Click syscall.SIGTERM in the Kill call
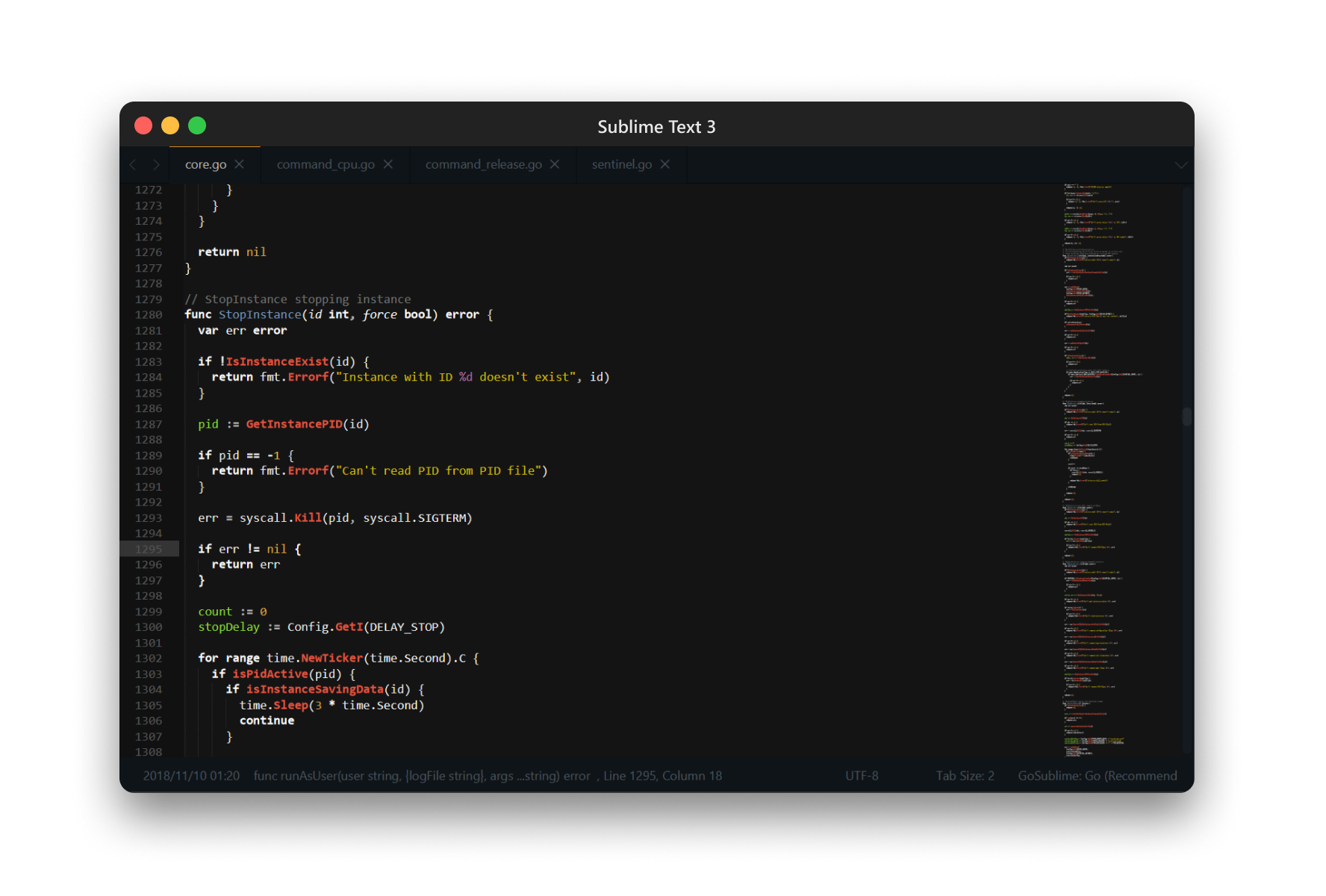Screen dimensions: 1326x896 click(414, 517)
